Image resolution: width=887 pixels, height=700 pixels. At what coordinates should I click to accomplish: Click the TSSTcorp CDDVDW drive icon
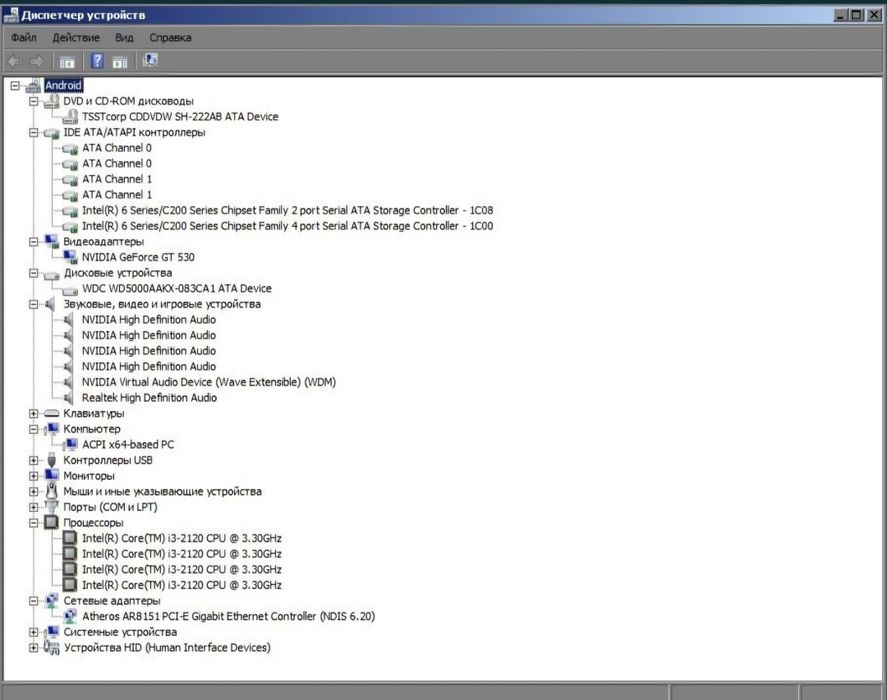[71, 117]
